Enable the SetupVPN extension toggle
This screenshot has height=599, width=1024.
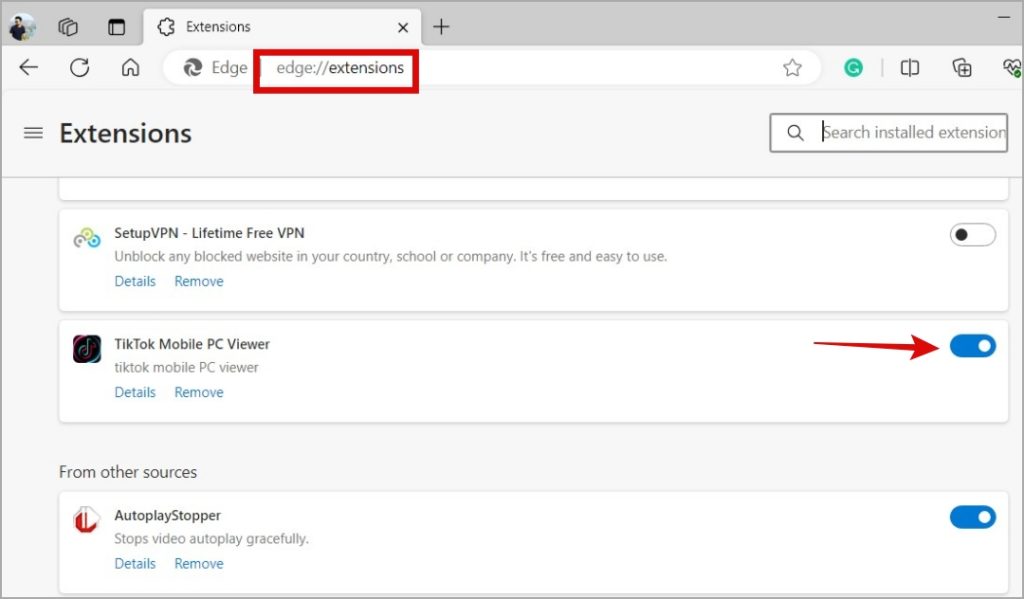972,235
